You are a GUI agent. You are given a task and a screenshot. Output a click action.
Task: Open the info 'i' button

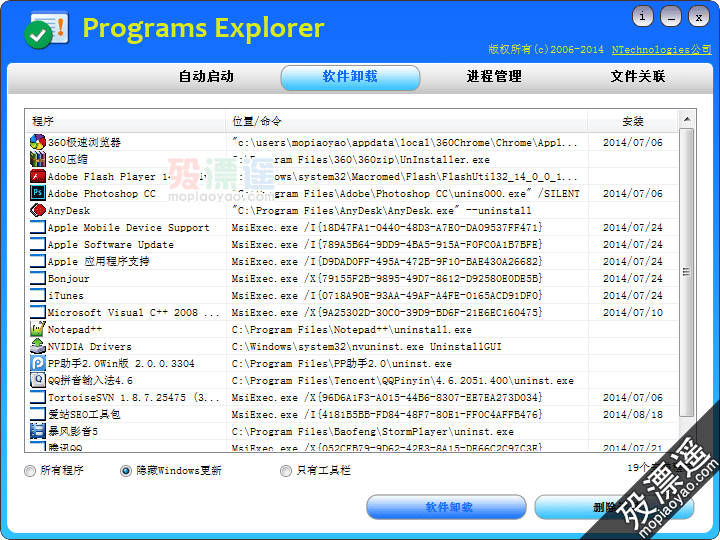click(x=642, y=17)
